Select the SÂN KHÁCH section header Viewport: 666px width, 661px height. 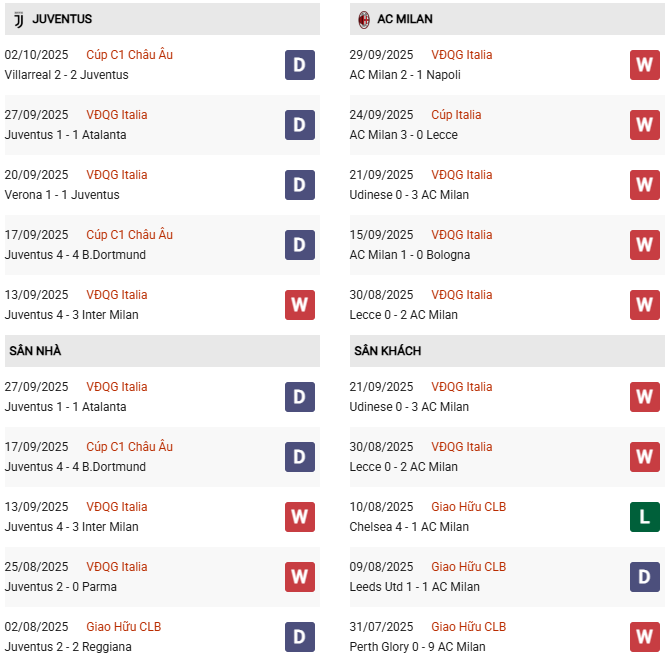tap(387, 351)
